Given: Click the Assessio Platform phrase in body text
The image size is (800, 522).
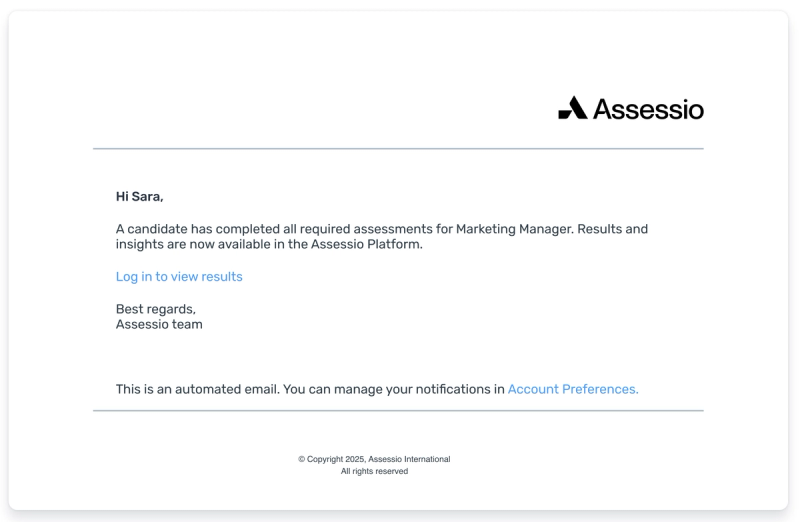Looking at the screenshot, I should 366,244.
